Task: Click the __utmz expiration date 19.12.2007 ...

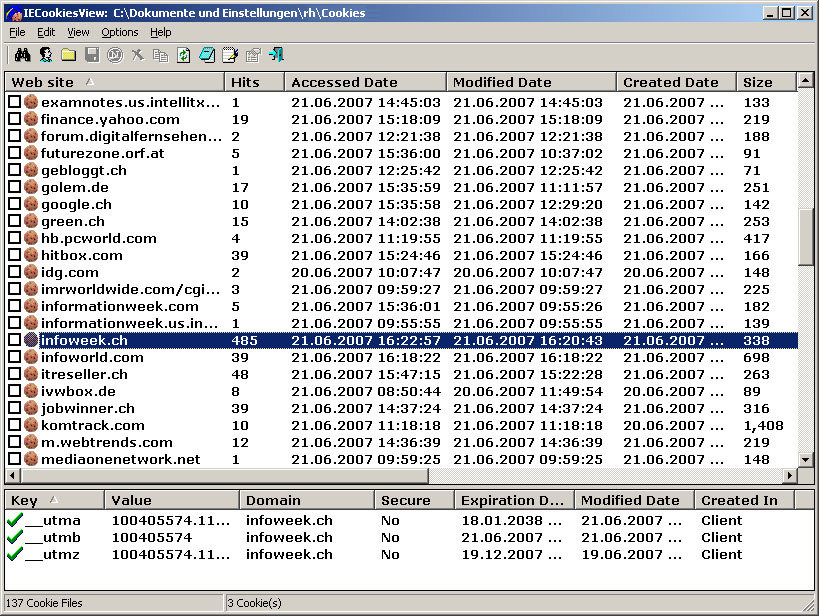Action: (x=512, y=554)
